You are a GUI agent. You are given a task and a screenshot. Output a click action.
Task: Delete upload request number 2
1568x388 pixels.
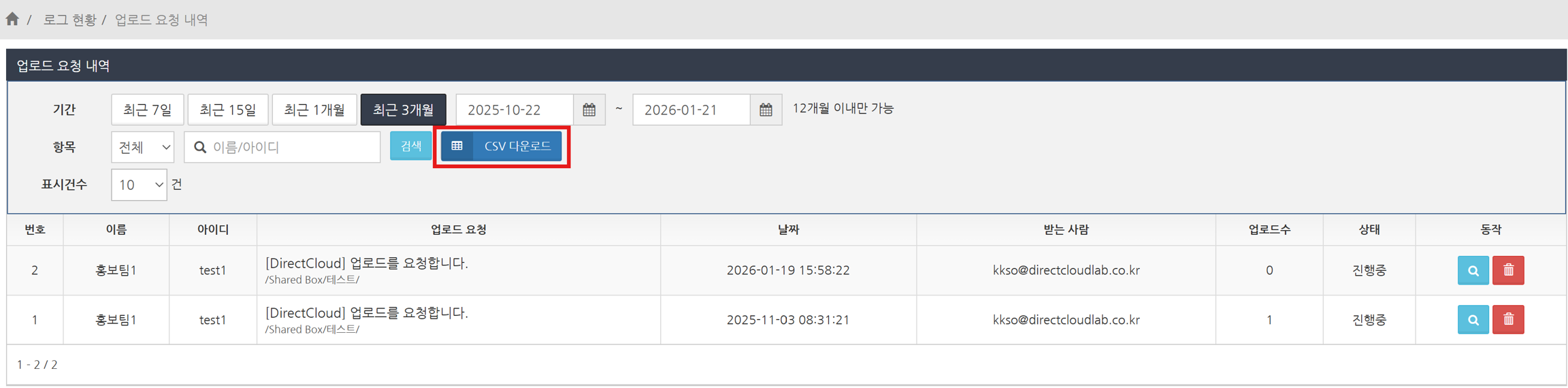coord(1508,270)
